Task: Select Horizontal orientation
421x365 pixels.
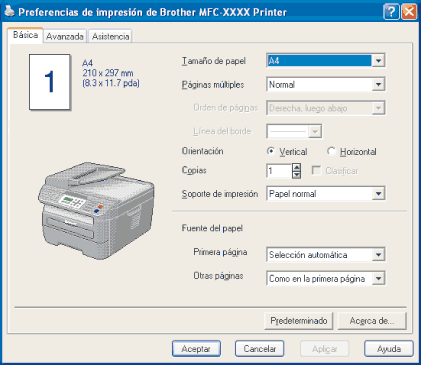Action: pyautogui.click(x=352, y=152)
